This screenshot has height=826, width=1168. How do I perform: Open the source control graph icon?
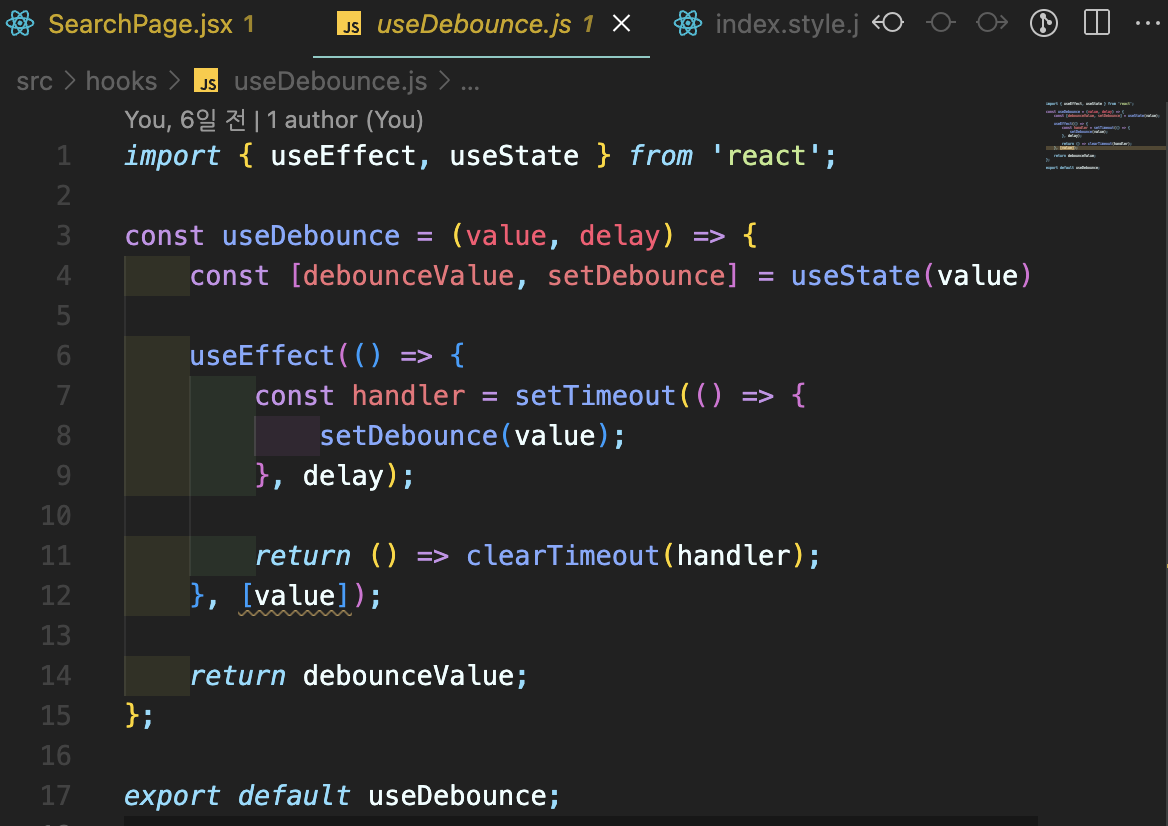coord(1044,24)
